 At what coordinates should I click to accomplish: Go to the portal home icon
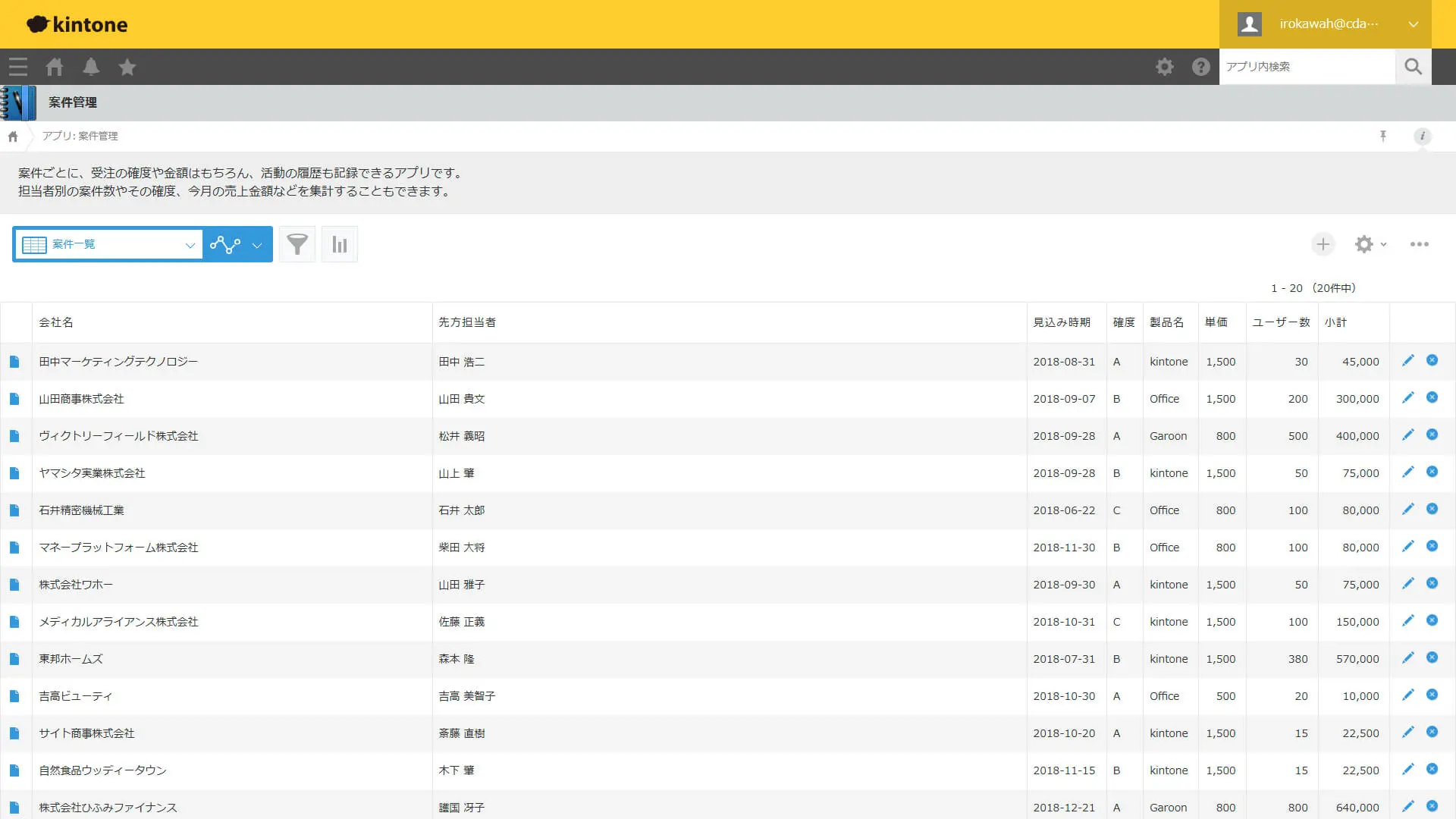(x=55, y=67)
